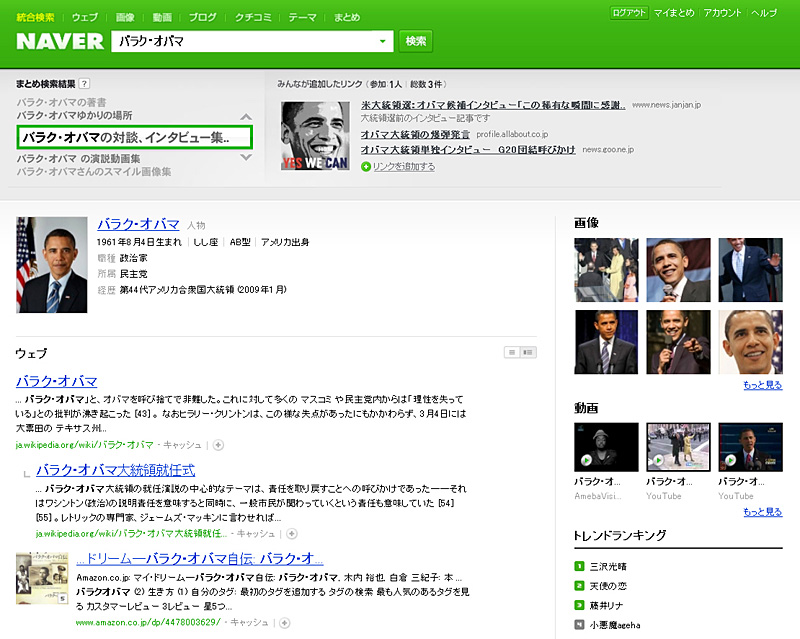This screenshot has height=639, width=800.
Task: Play the YouTube video of Obama at podium
Action: (x=751, y=447)
